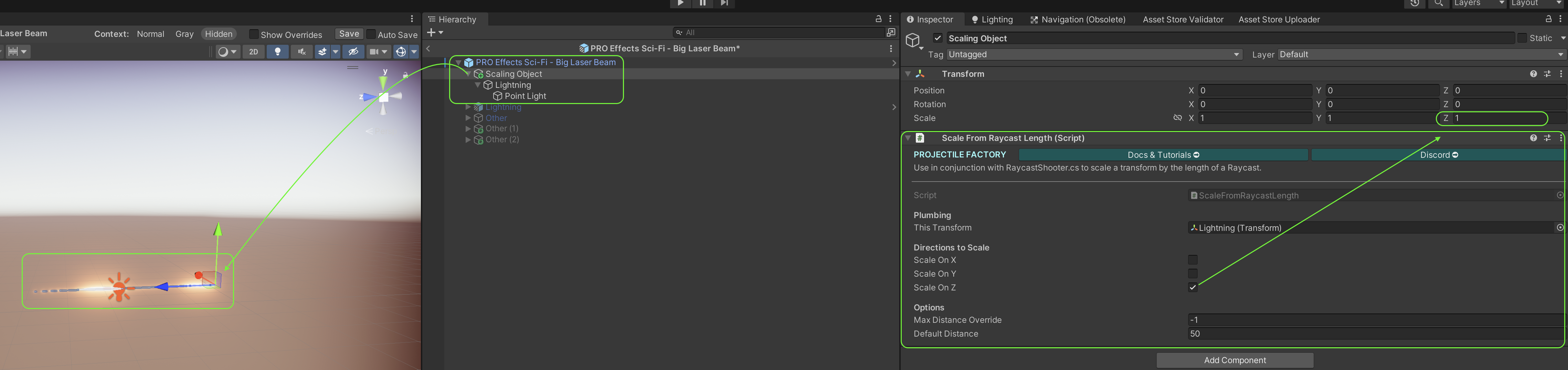Open Transform component presets icon
Viewport: 1568px width, 370px height.
(1547, 74)
